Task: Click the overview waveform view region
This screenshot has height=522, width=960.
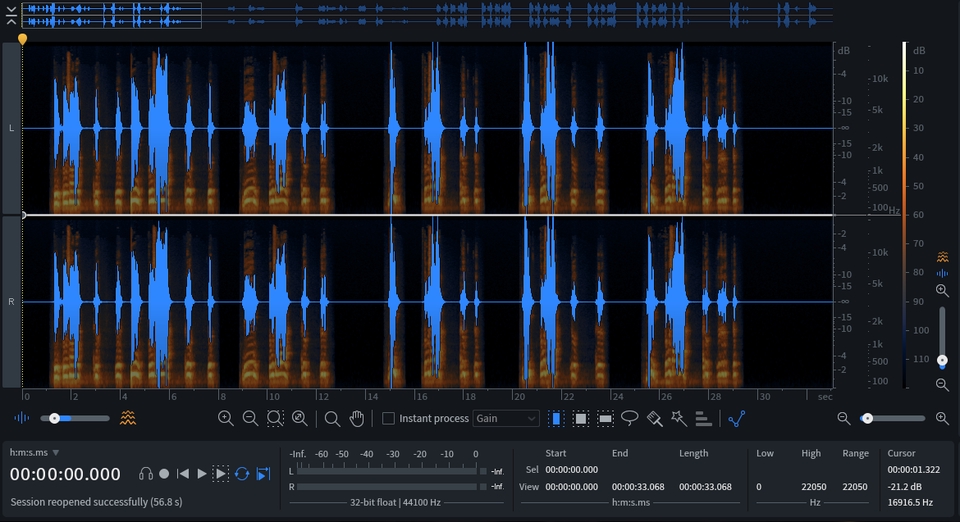Action: (111, 15)
